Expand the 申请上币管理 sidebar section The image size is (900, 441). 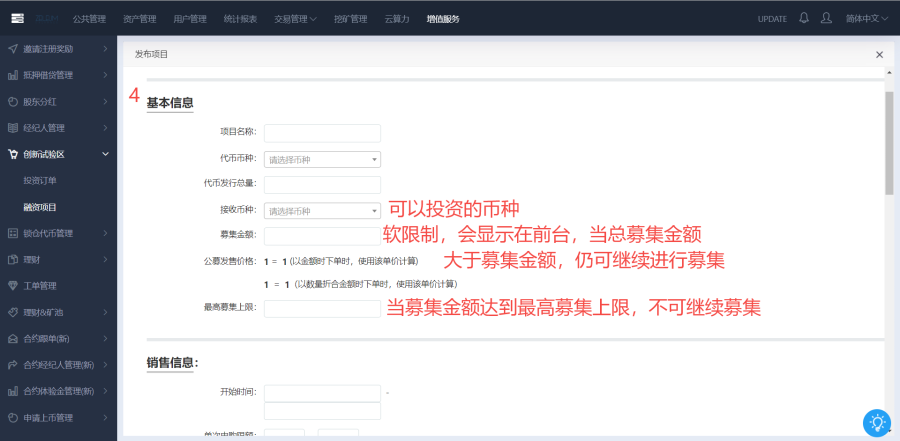pyautogui.click(x=105, y=417)
